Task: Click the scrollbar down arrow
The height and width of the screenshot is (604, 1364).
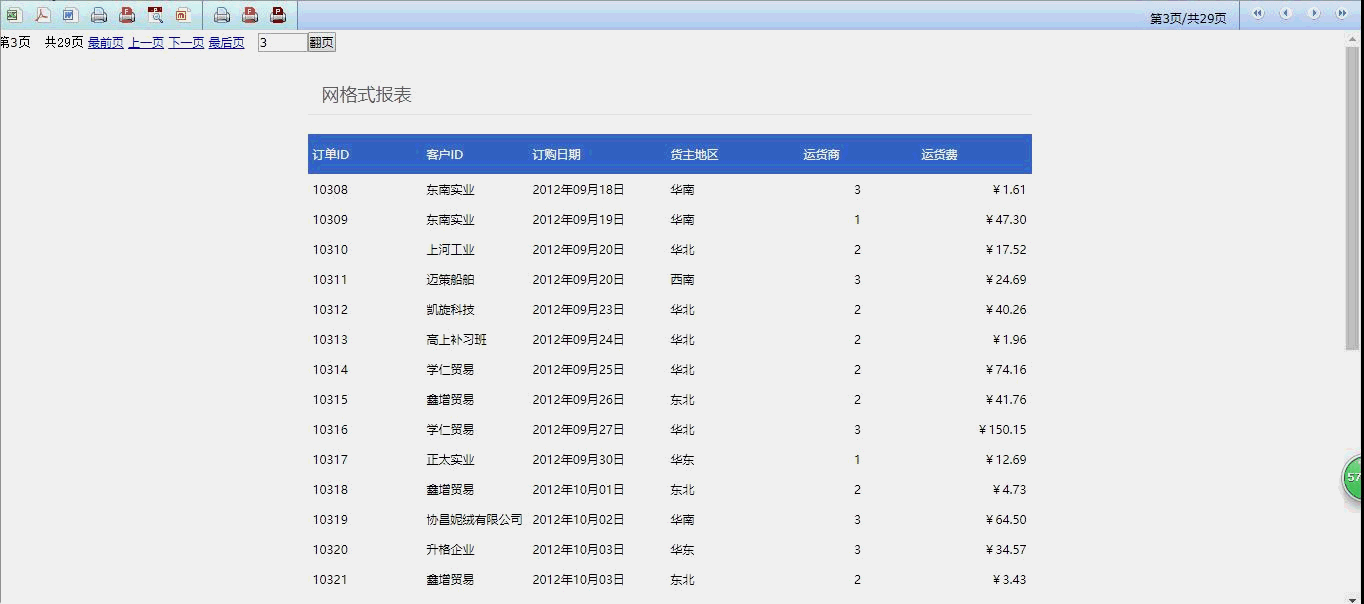Action: (x=1353, y=599)
